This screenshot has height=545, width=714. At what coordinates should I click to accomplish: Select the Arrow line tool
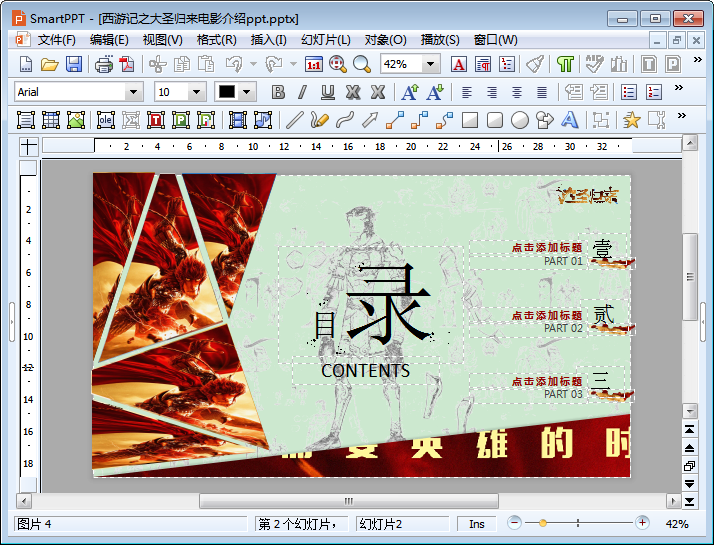tap(370, 120)
